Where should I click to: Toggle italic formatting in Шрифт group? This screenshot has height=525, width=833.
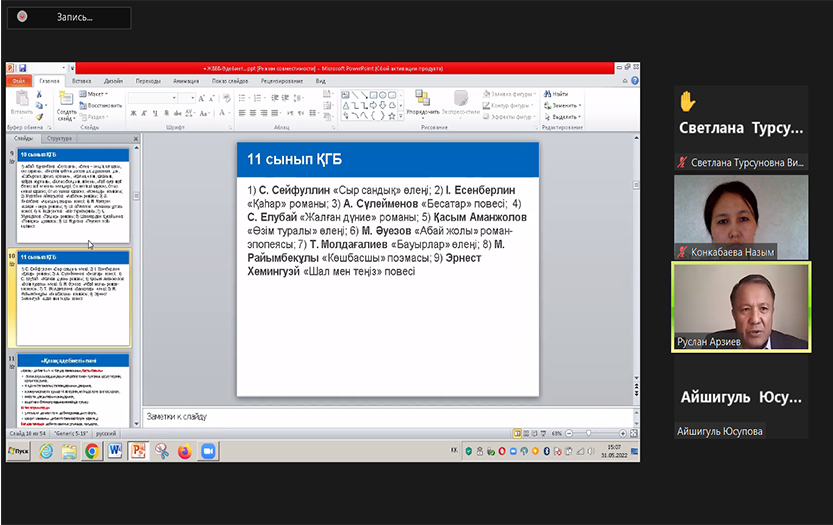point(144,113)
